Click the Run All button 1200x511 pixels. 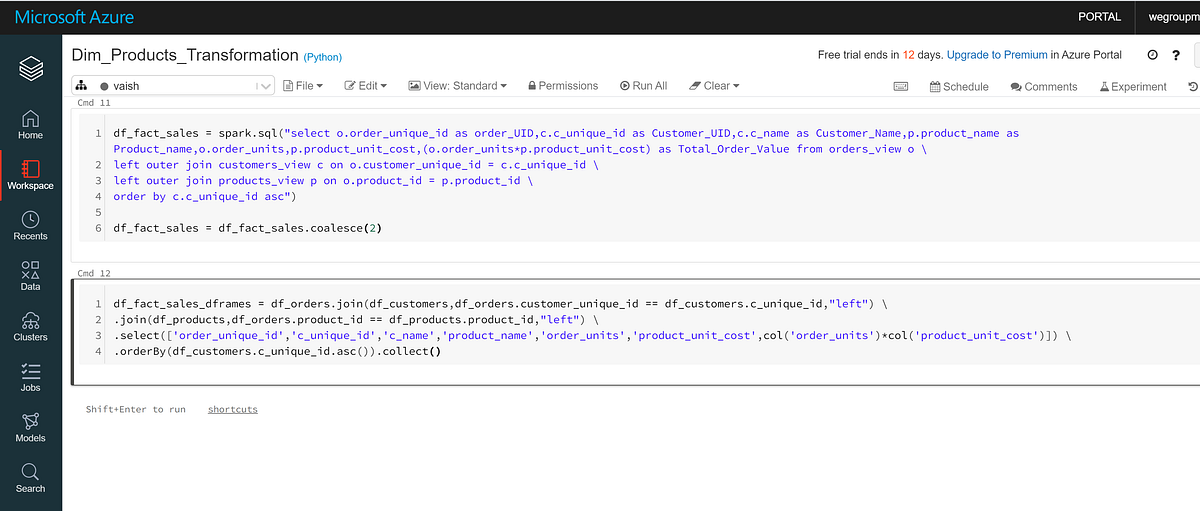(x=643, y=86)
